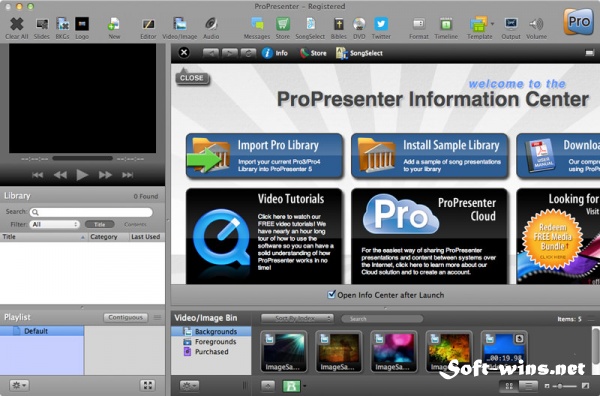Click Install Sample Library card
Viewport: 600px width, 396px height.
pos(430,156)
